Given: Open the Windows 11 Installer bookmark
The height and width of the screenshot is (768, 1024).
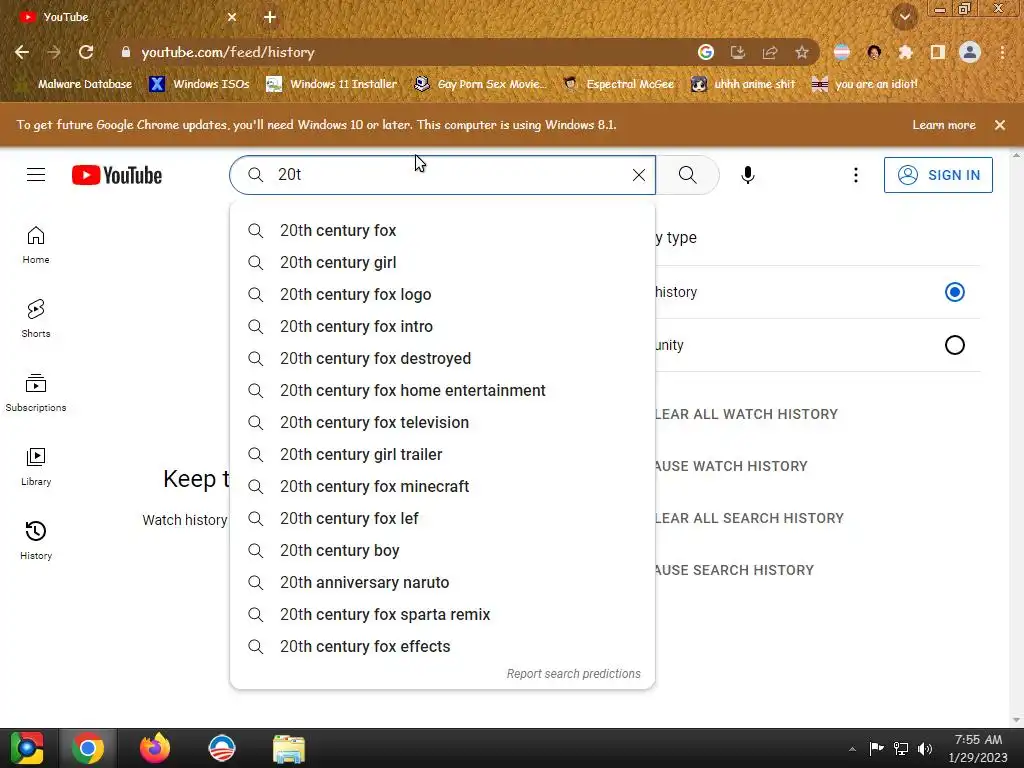Looking at the screenshot, I should coord(332,84).
